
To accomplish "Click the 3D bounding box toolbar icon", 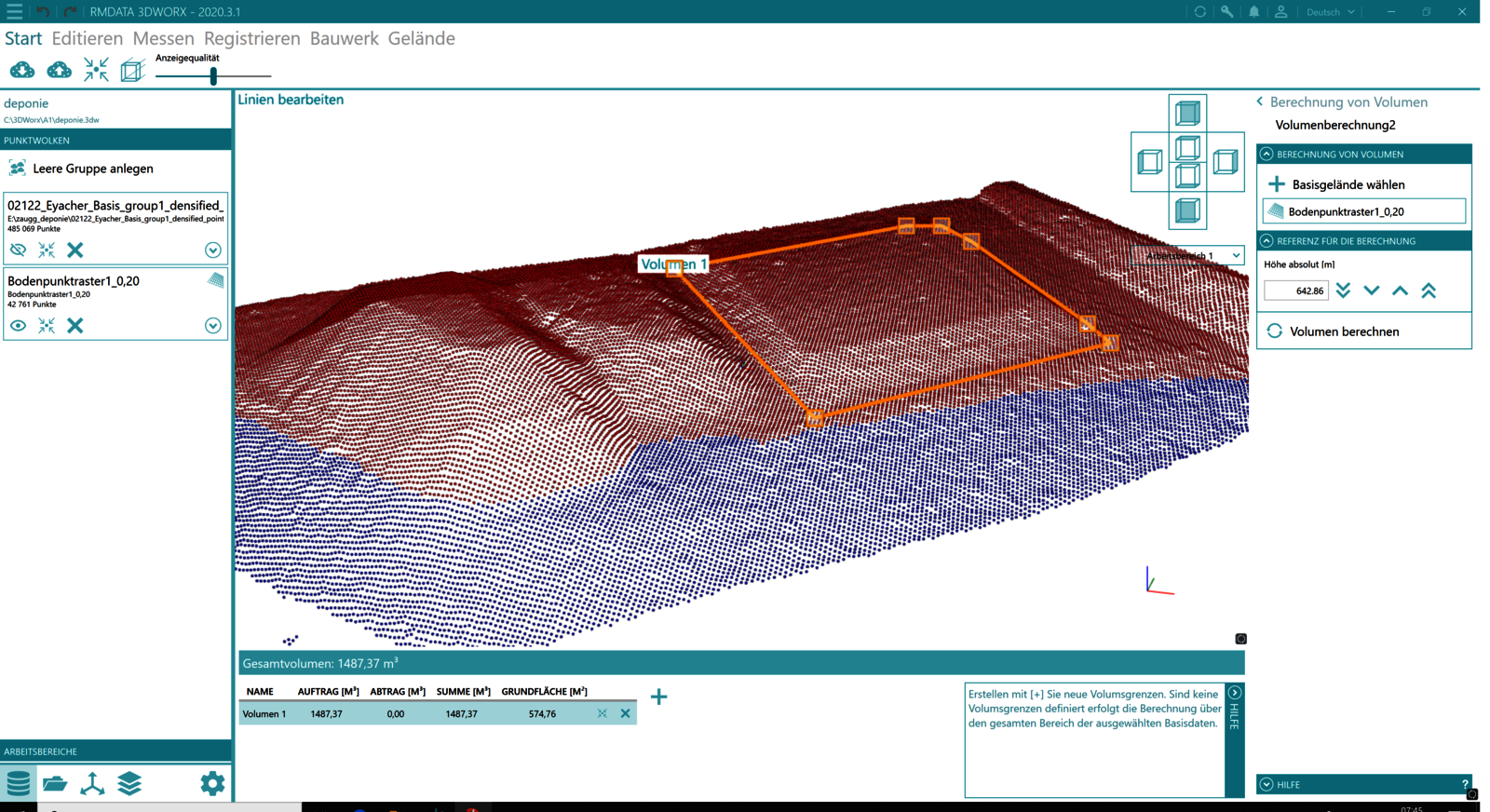I will coord(132,70).
